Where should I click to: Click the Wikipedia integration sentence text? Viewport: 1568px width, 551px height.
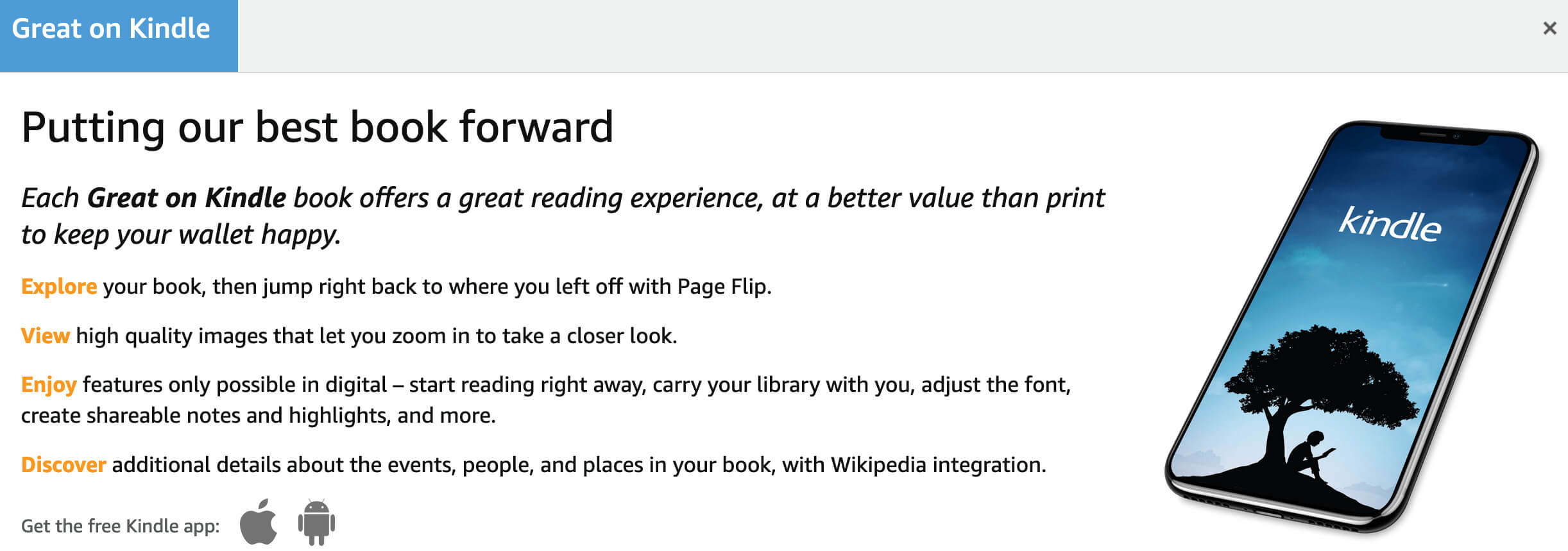tap(534, 464)
